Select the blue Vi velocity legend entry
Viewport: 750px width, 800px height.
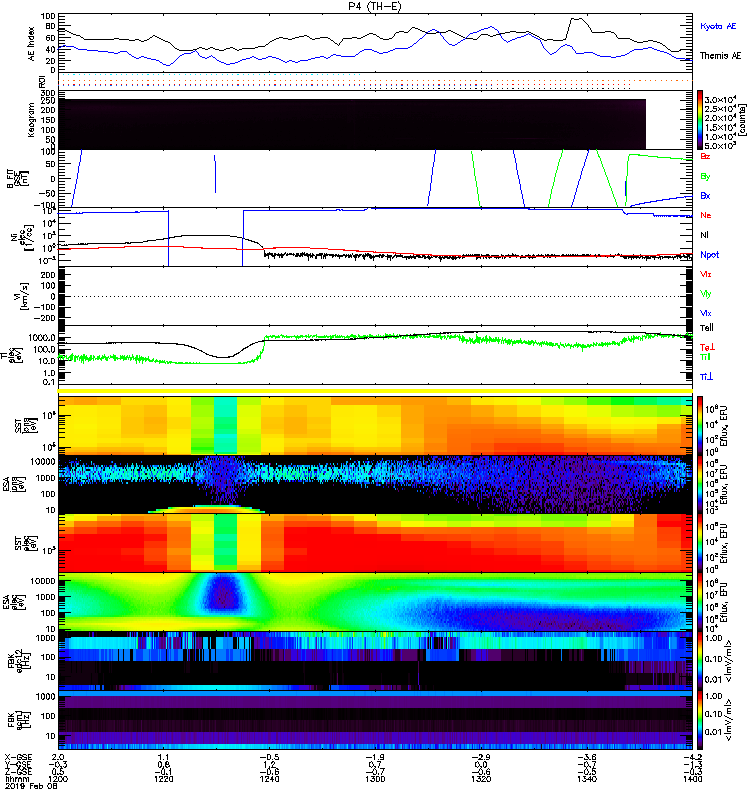[x=705, y=314]
